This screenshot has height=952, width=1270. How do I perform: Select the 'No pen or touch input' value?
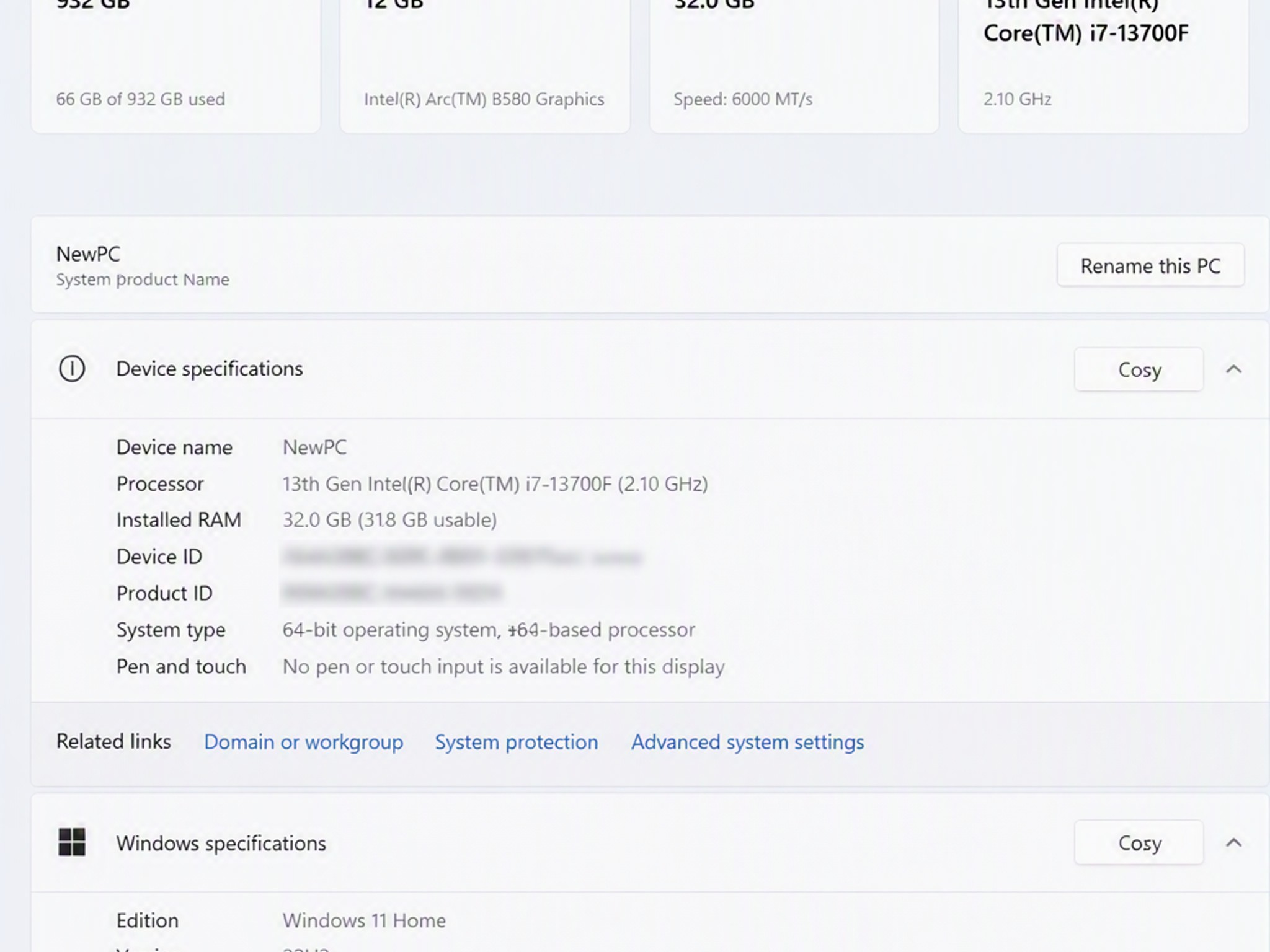tap(504, 667)
